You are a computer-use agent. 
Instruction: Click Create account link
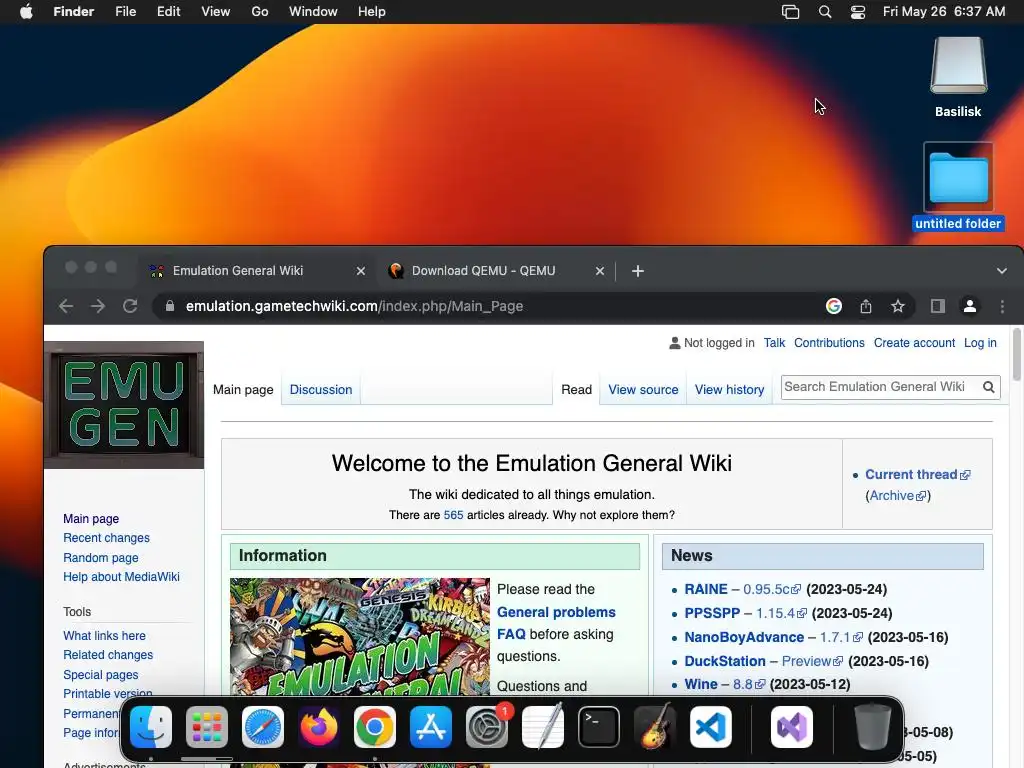click(914, 343)
